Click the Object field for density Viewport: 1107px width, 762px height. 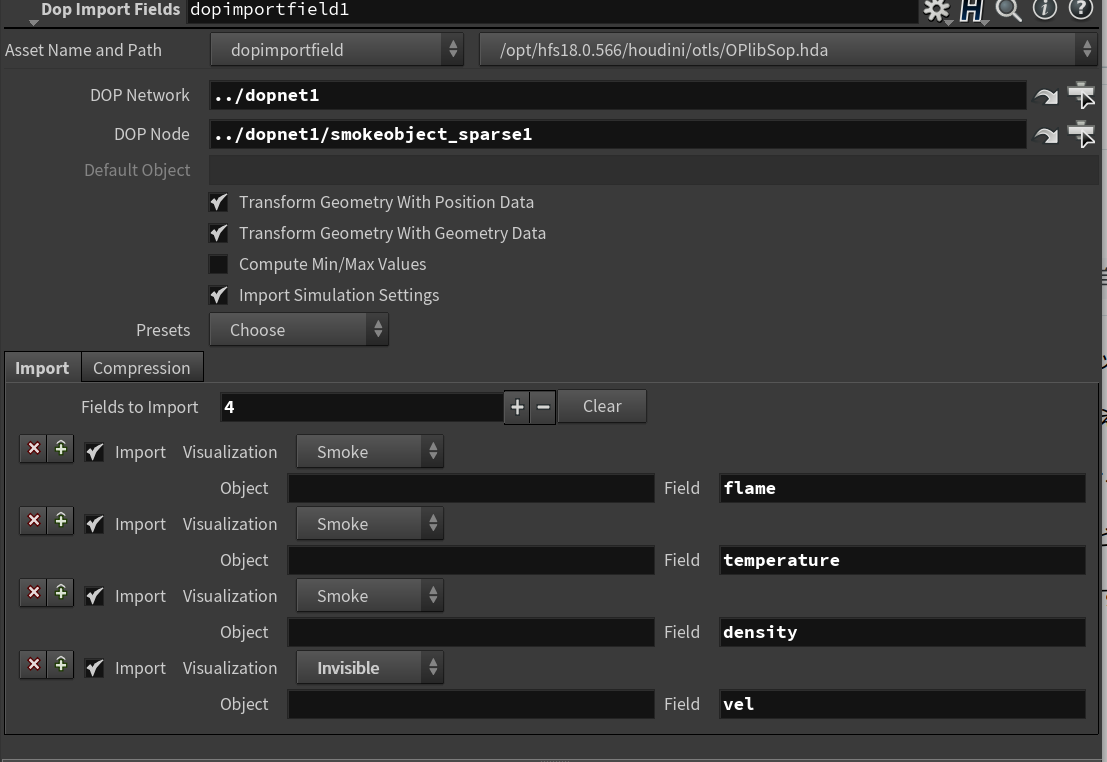(x=471, y=633)
